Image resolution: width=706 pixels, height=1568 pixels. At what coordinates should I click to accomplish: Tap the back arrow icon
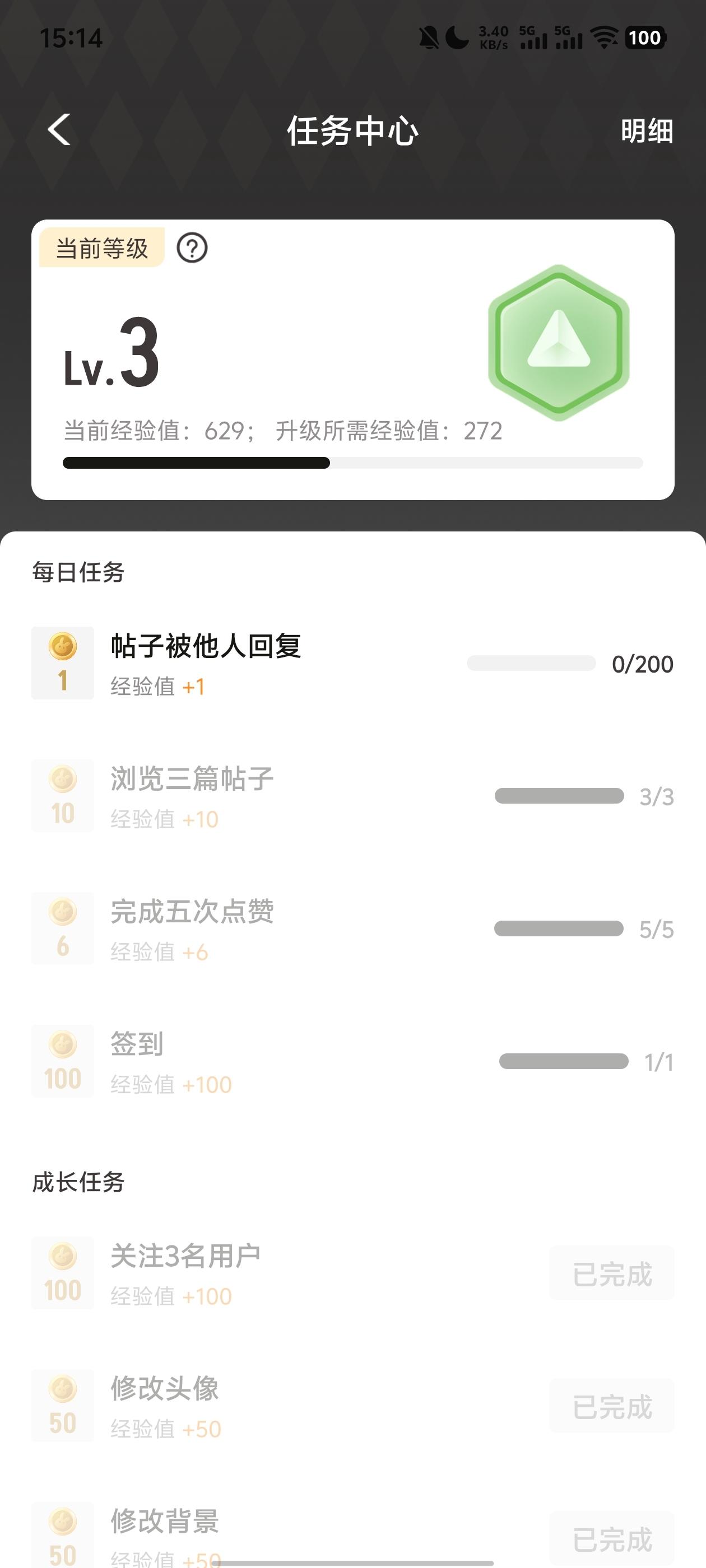coord(59,130)
